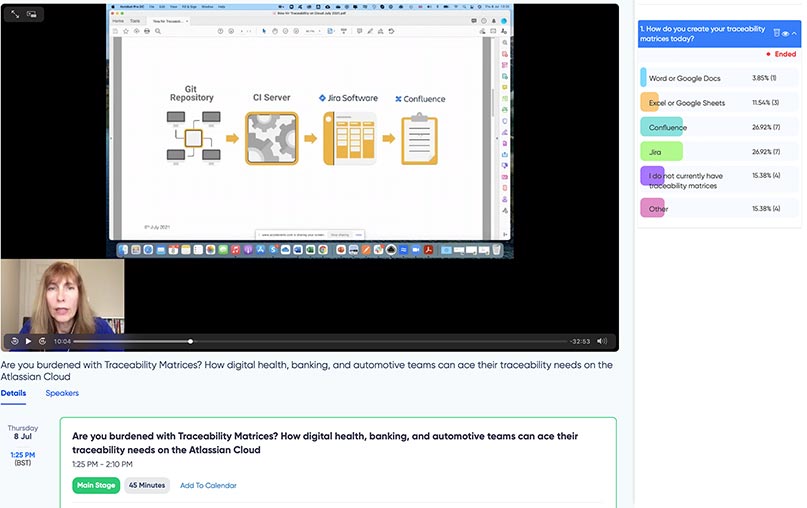Click the Jira Software board icon
This screenshot has width=807, height=508.
[x=349, y=139]
